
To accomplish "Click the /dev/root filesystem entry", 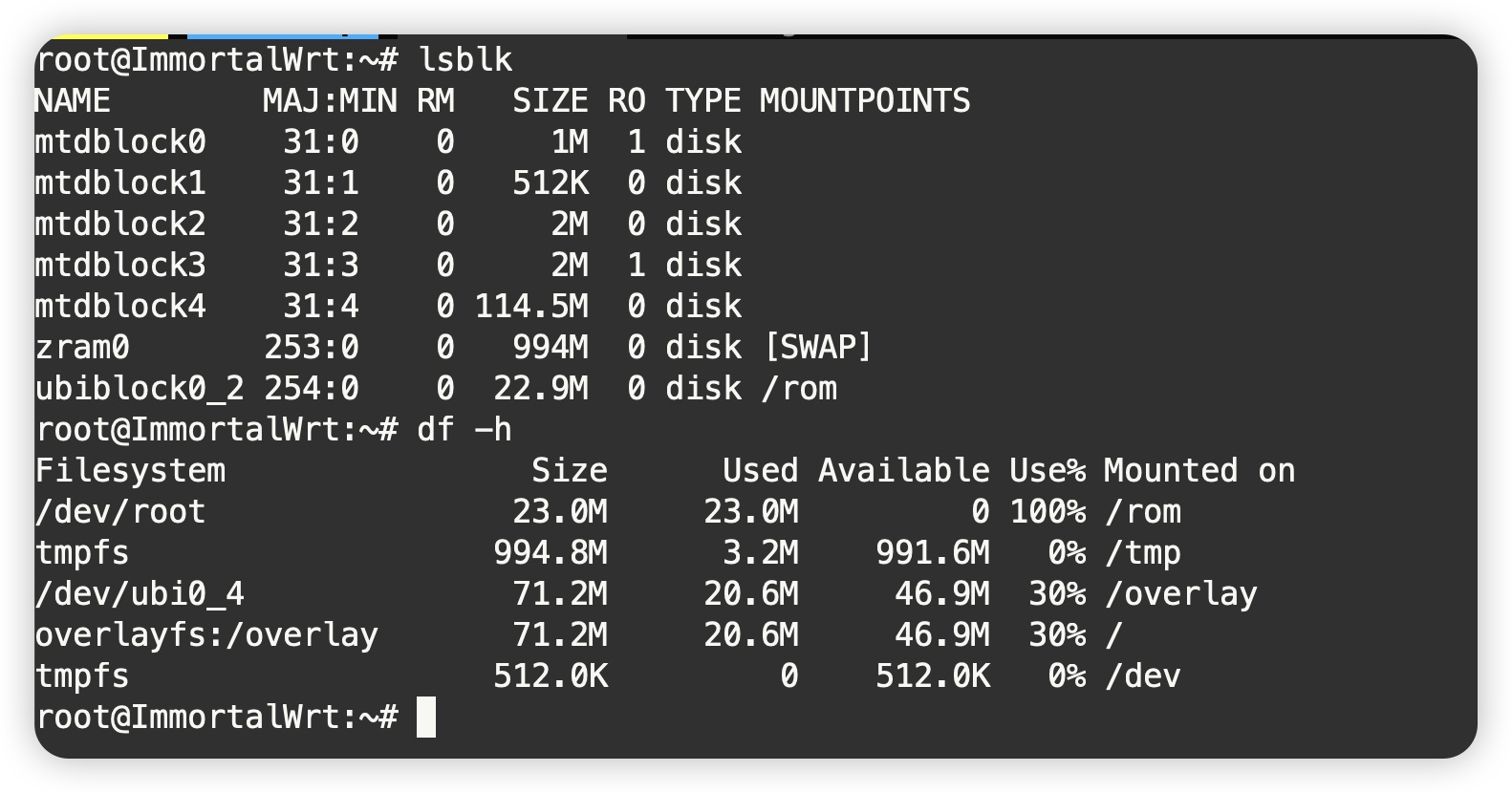I will (x=120, y=512).
